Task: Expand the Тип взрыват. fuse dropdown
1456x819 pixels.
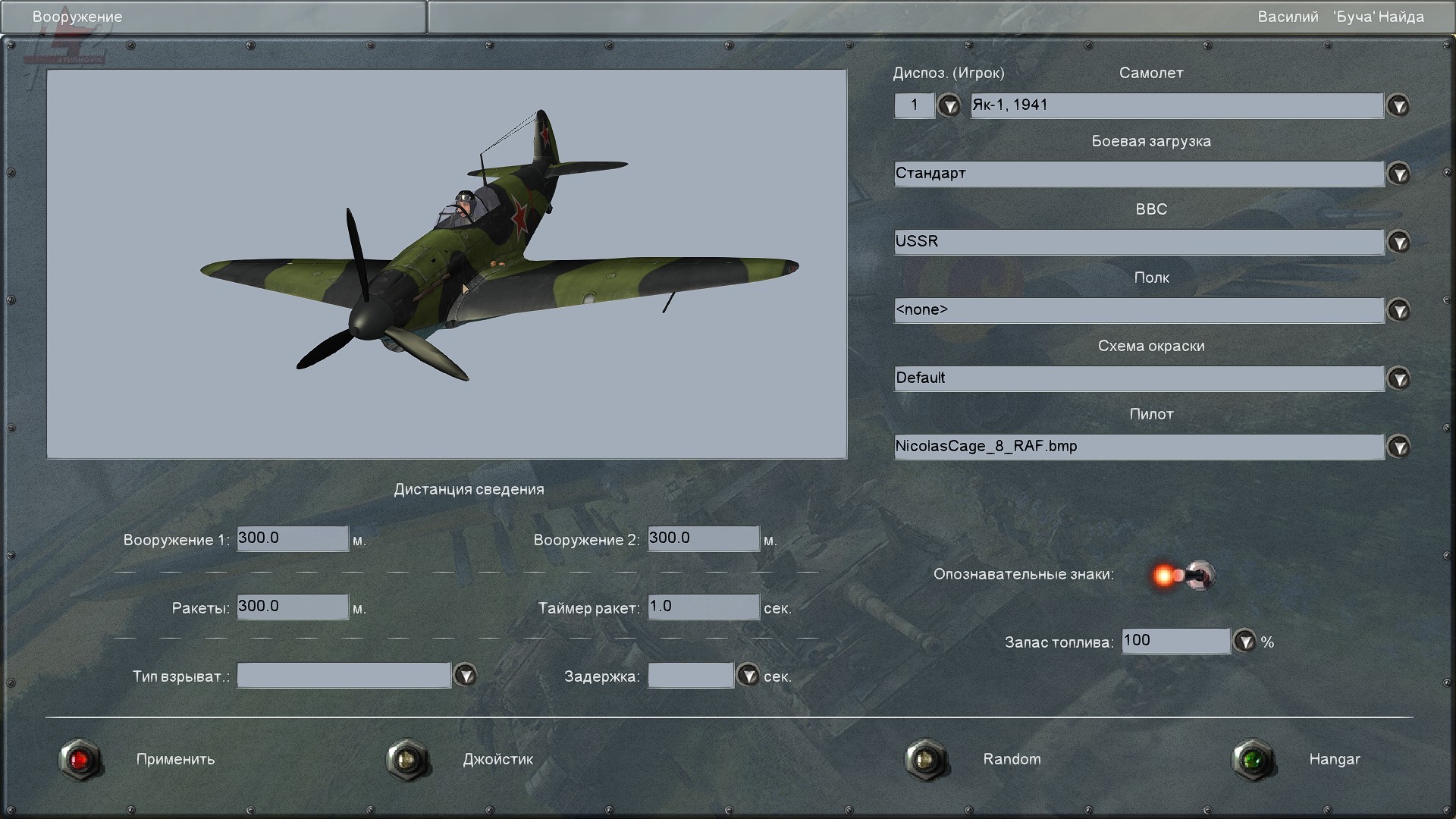Action: point(465,675)
